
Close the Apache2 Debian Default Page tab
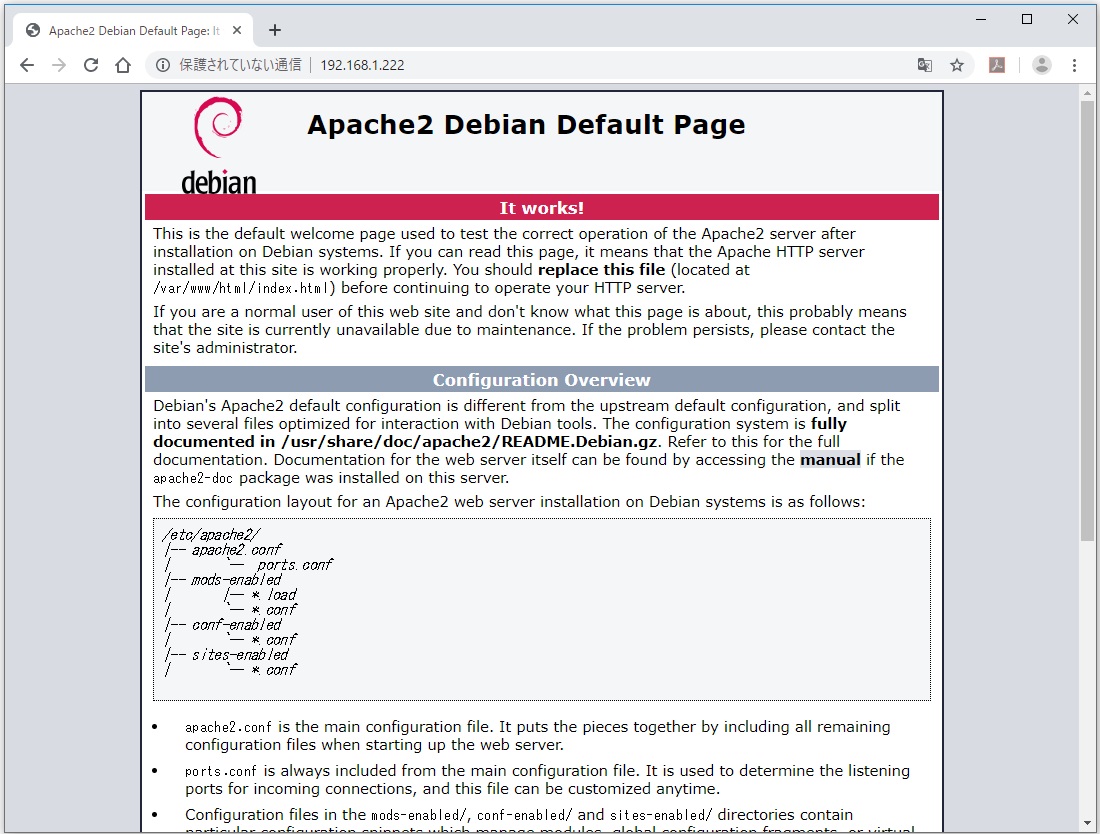pos(238,30)
